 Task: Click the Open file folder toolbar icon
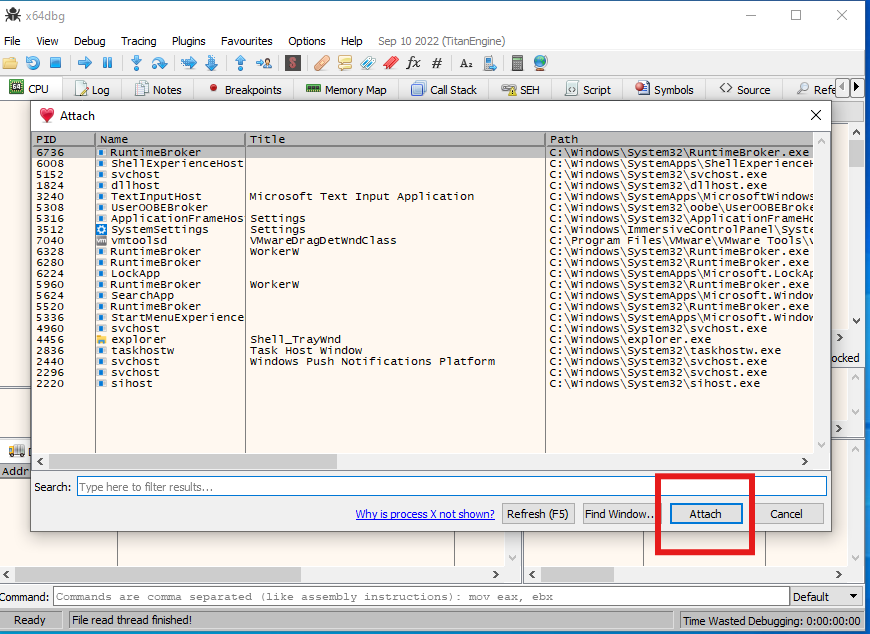(x=10, y=63)
